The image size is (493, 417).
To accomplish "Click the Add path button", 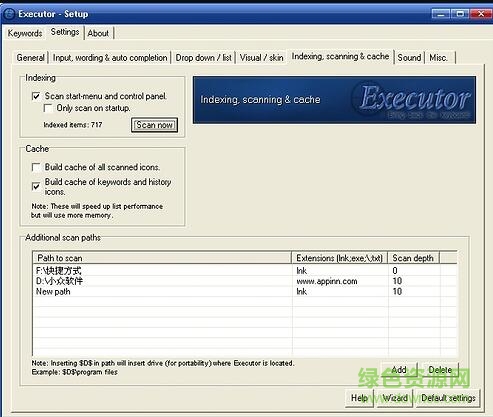I will click(x=399, y=370).
